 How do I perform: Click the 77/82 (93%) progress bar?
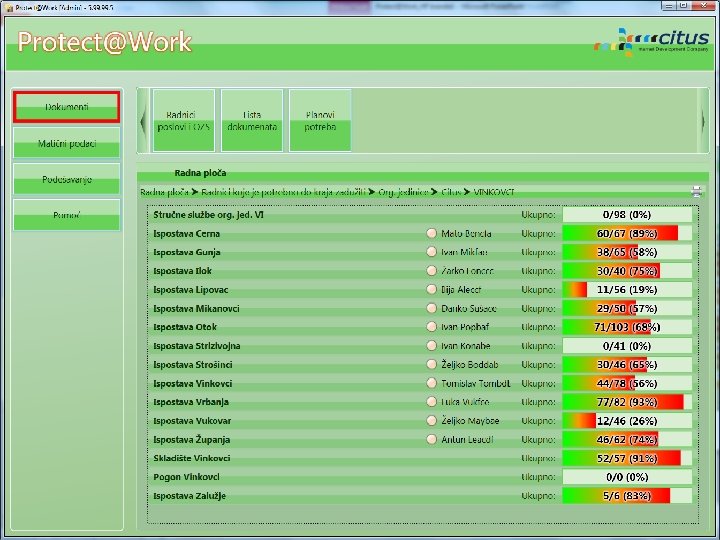627,402
